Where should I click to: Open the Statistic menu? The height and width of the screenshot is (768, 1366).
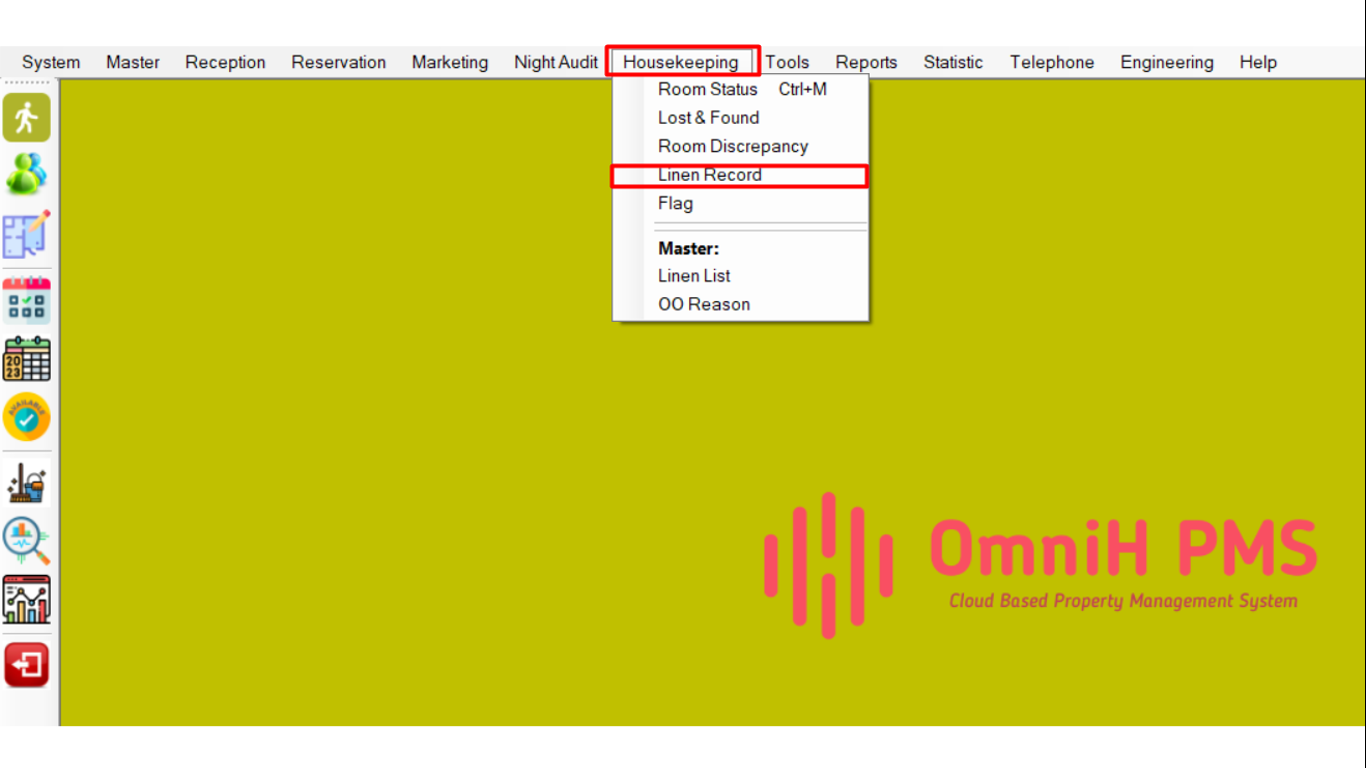pyautogui.click(x=953, y=62)
